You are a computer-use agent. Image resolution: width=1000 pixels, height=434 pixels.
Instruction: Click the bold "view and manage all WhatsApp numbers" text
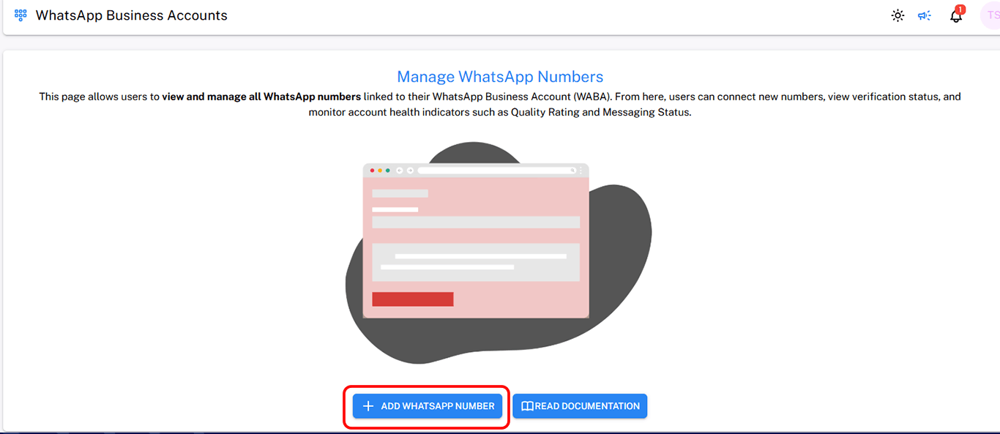coord(261,97)
